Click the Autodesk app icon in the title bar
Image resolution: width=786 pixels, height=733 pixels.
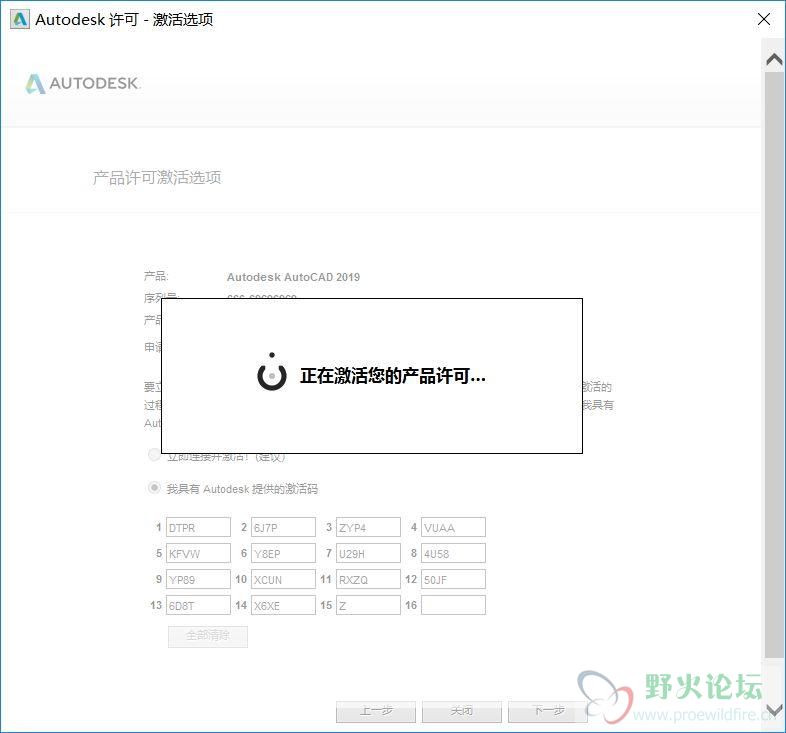[20, 19]
